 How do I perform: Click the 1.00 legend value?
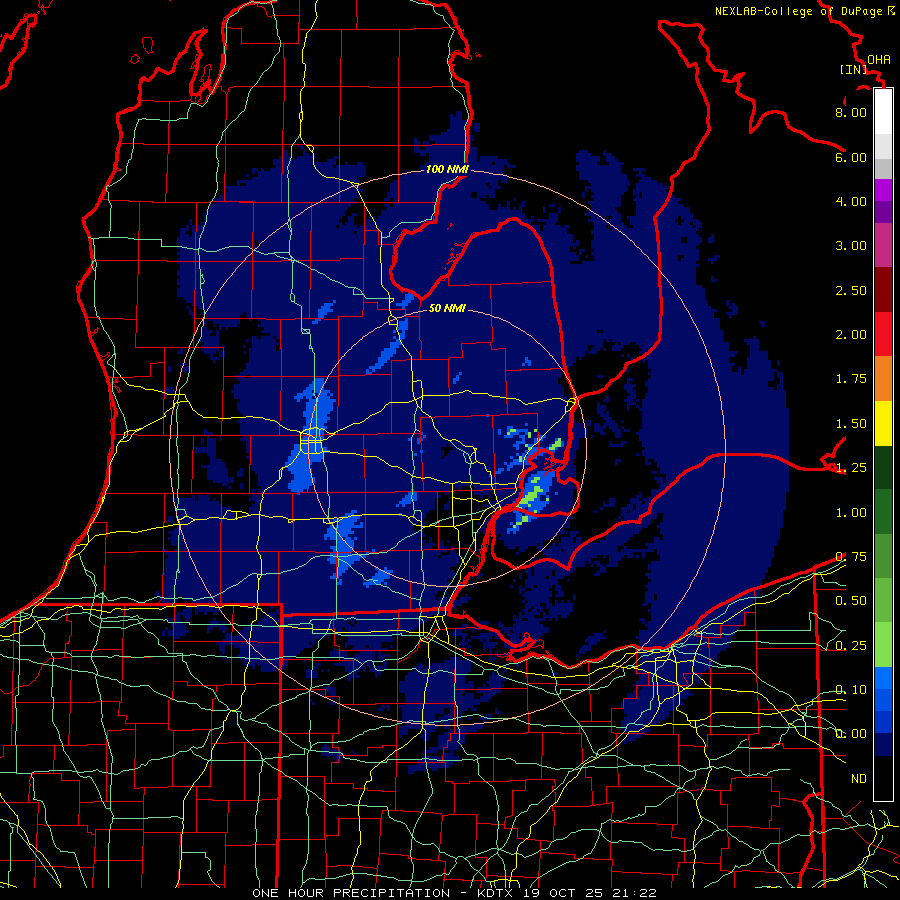point(851,513)
